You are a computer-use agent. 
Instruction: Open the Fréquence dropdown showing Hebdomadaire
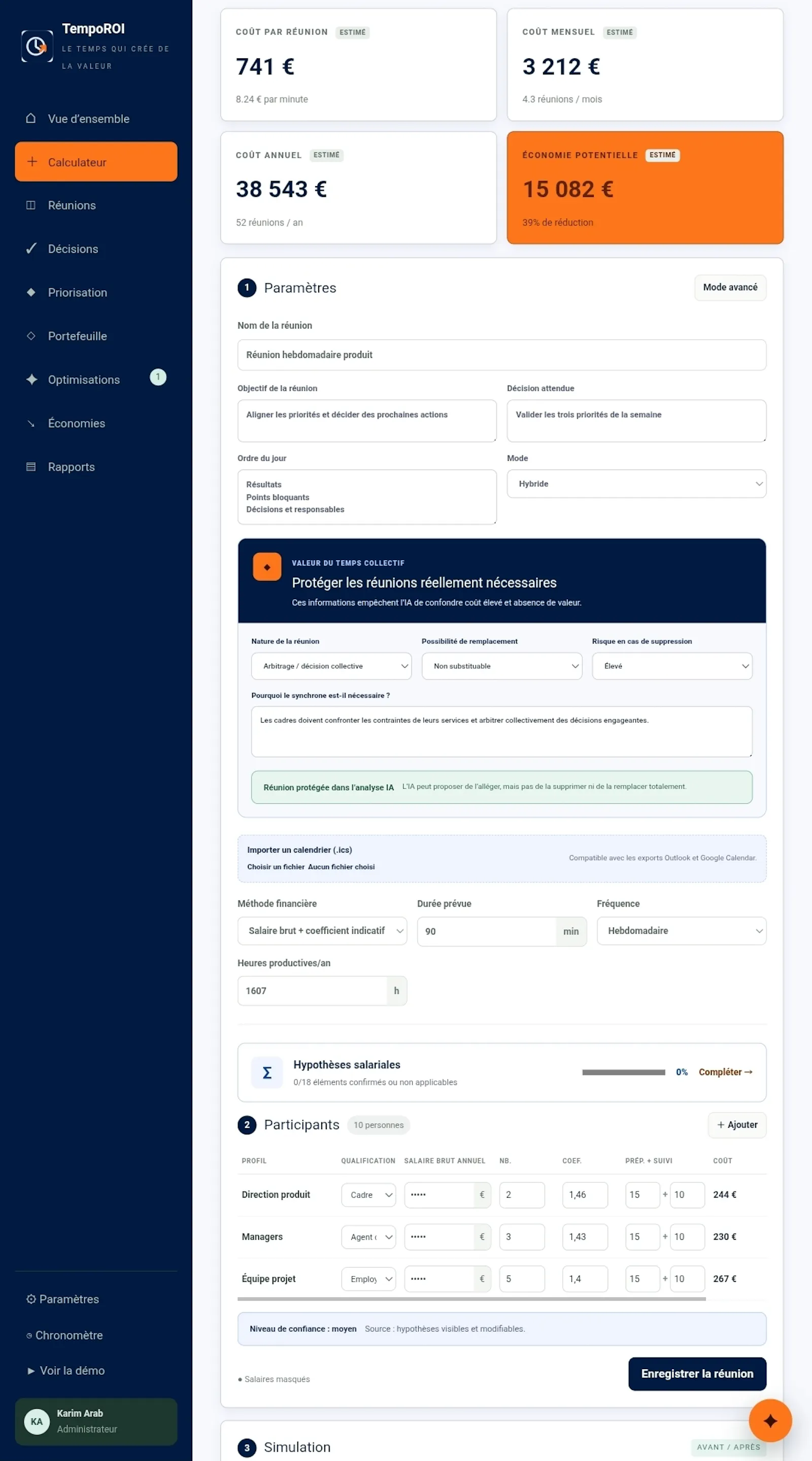pyautogui.click(x=682, y=931)
